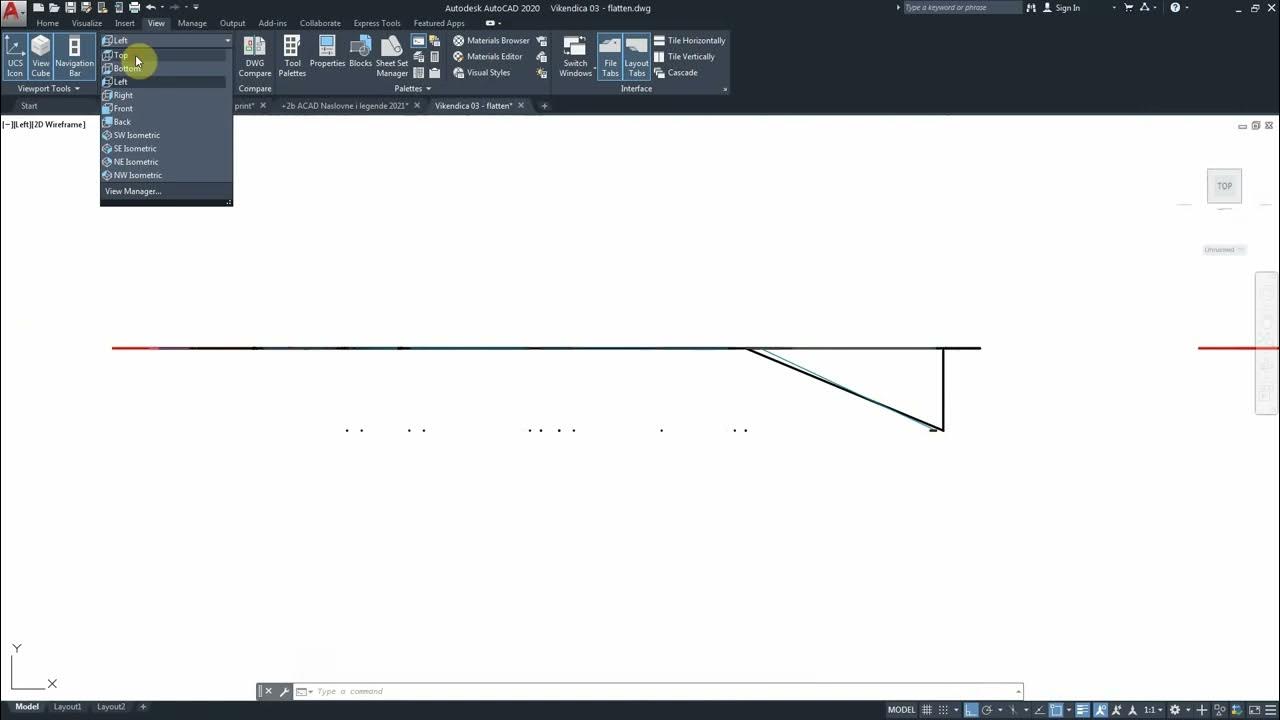The height and width of the screenshot is (720, 1280).
Task: Click Tile Horizontally
Action: click(x=690, y=41)
